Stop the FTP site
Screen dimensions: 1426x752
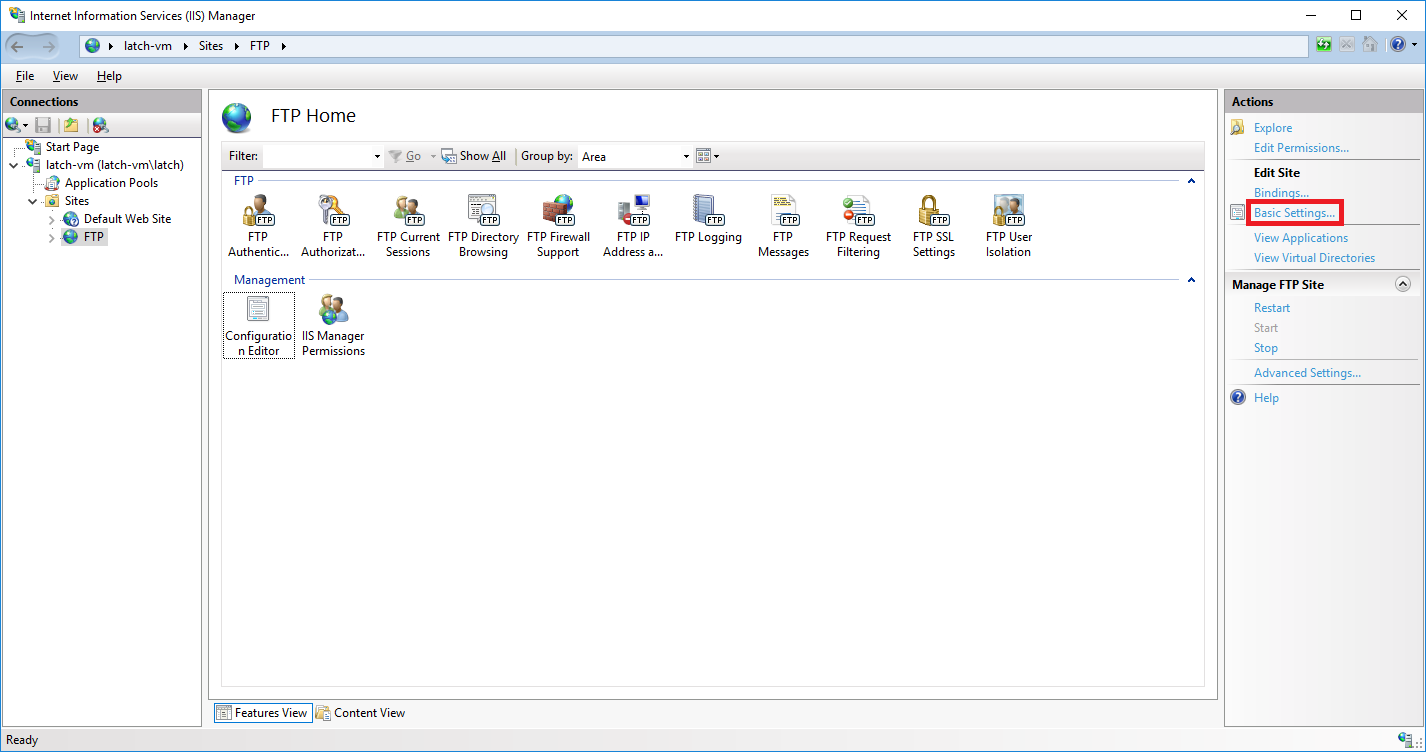[1266, 348]
